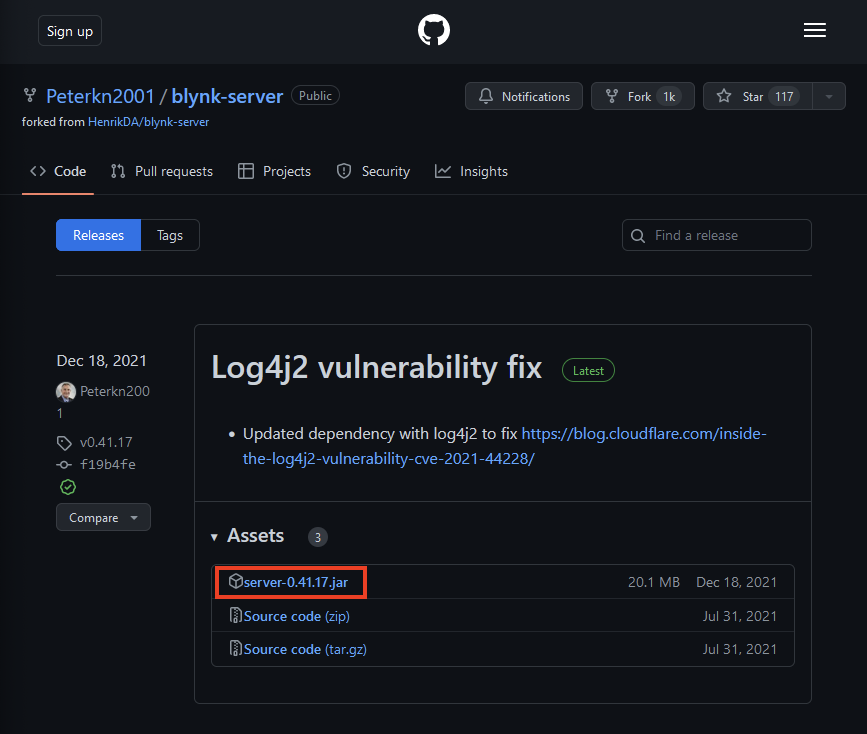Viewport: 867px width, 734px height.
Task: Open the Cloudflare blog log4j2 link
Action: tap(504, 446)
